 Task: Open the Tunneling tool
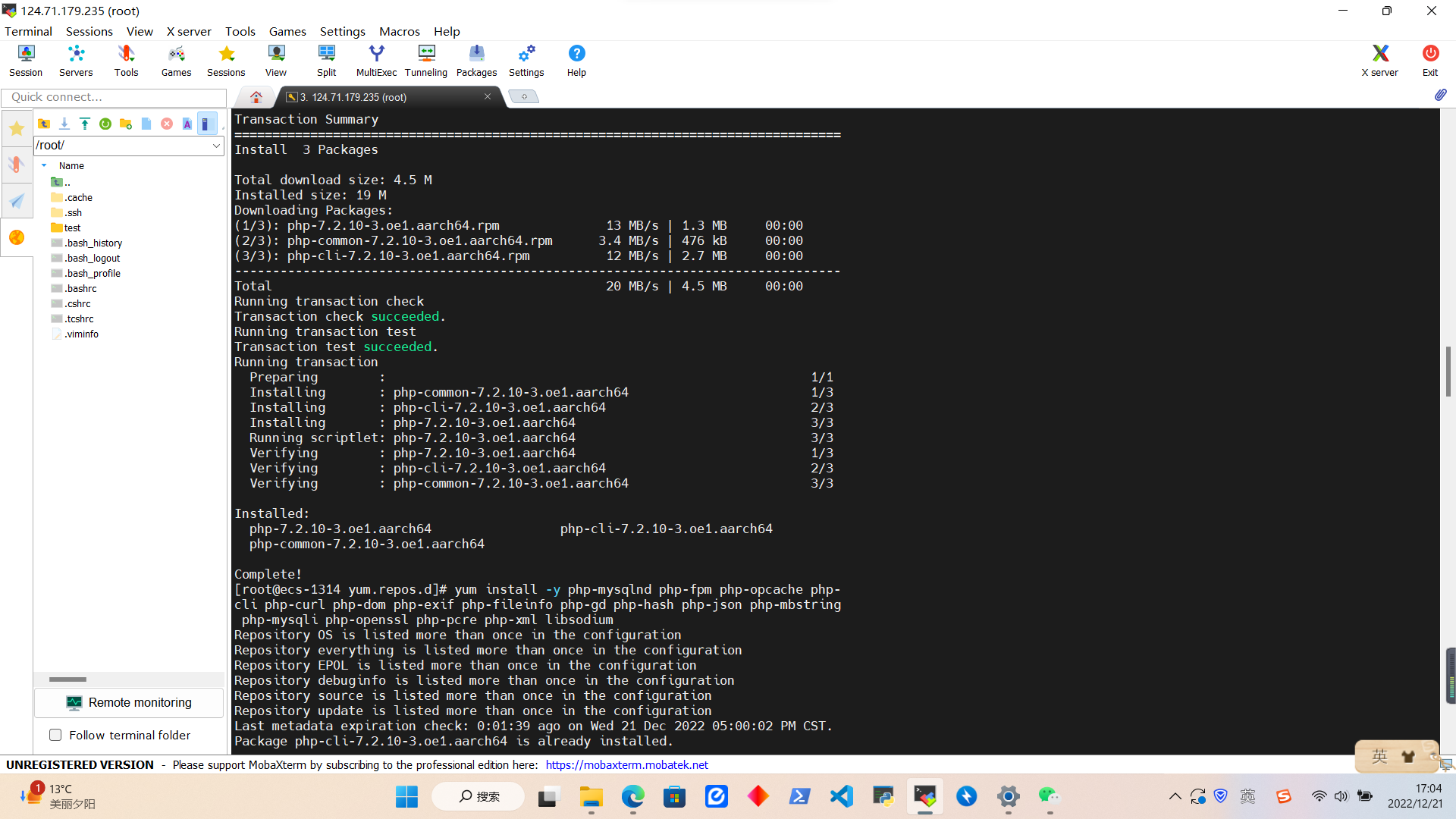coord(426,60)
